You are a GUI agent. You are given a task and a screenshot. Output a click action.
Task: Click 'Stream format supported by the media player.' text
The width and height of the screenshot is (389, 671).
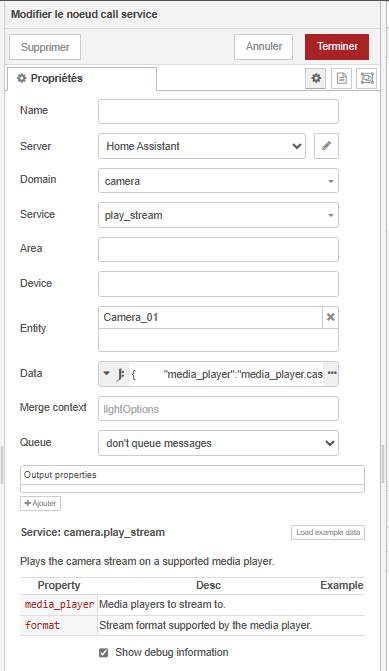(205, 625)
